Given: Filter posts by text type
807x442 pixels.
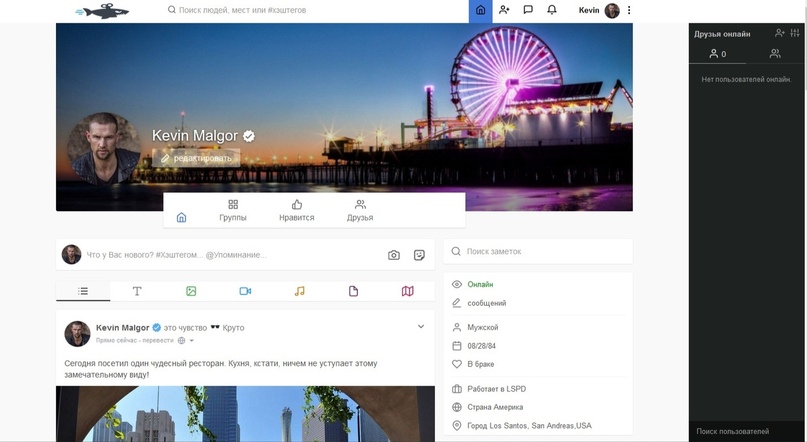Looking at the screenshot, I should point(137,291).
